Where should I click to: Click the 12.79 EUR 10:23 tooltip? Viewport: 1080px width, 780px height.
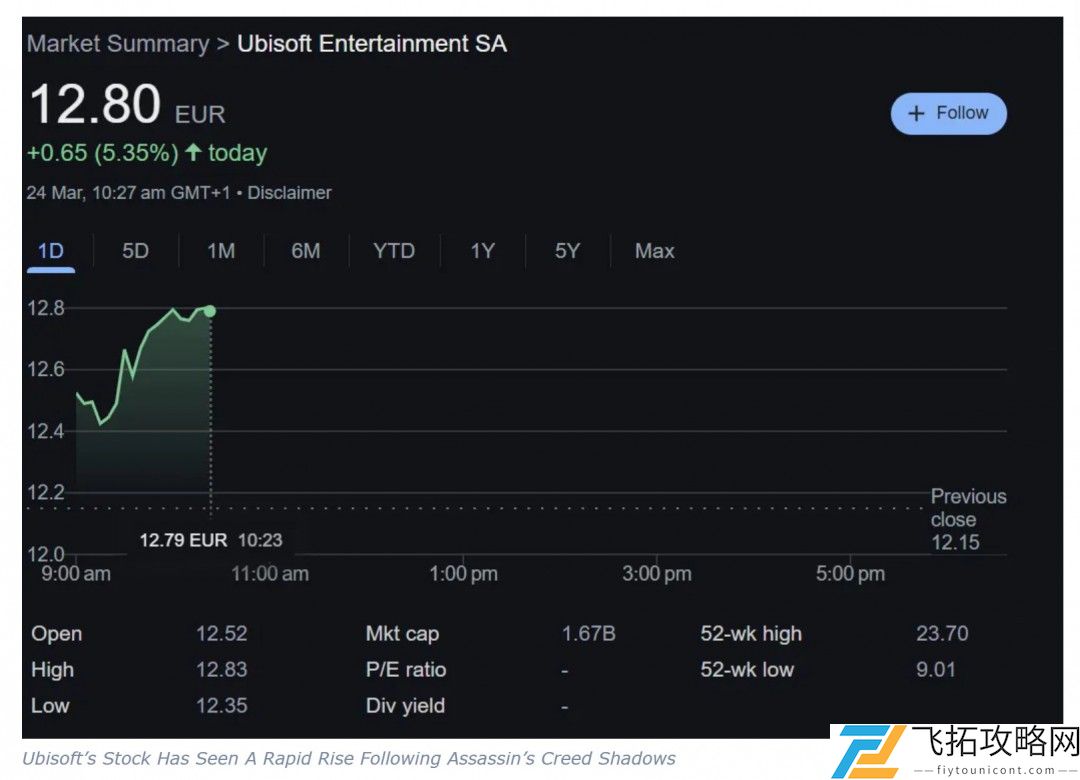211,540
